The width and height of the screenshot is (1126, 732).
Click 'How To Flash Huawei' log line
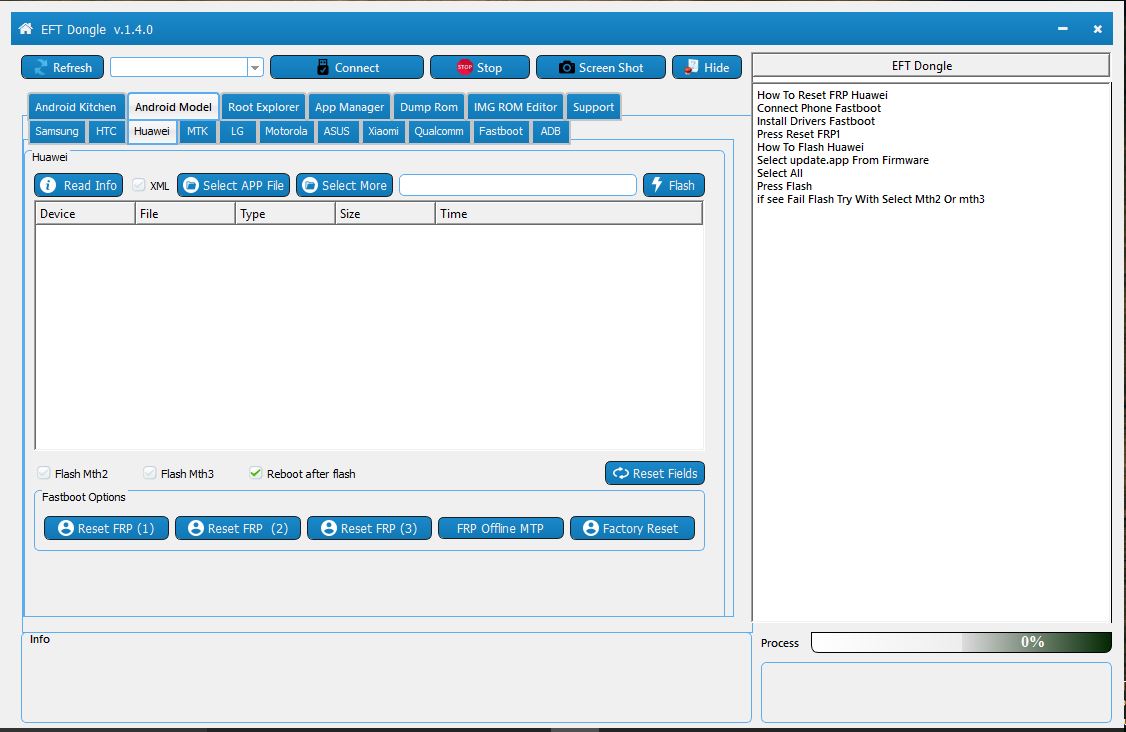[x=810, y=147]
